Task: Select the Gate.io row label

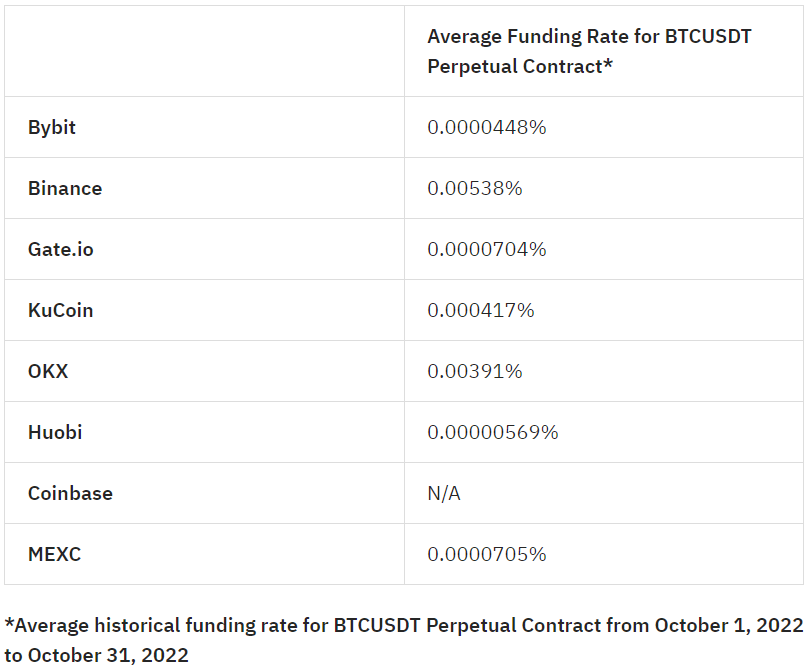Action: pos(61,249)
